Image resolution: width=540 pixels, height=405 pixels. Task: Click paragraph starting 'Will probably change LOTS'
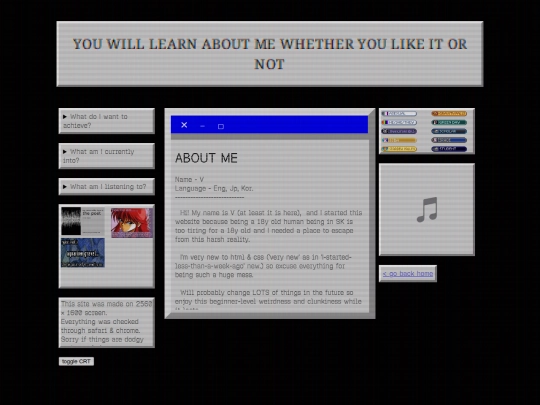[268, 300]
